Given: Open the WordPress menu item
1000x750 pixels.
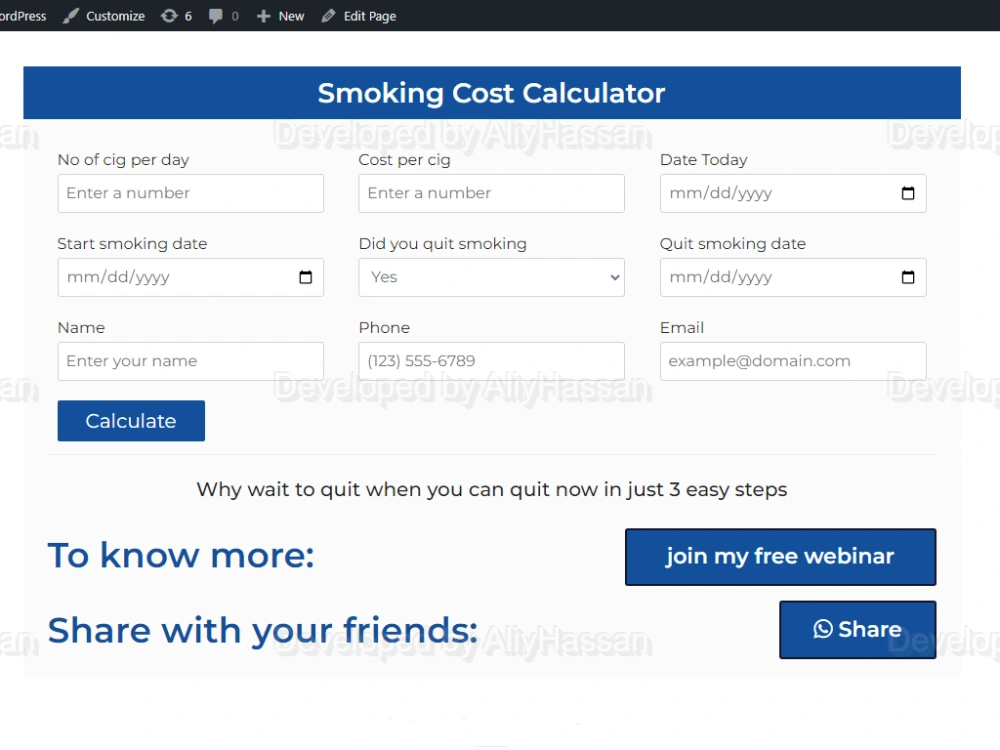Looking at the screenshot, I should [x=22, y=16].
